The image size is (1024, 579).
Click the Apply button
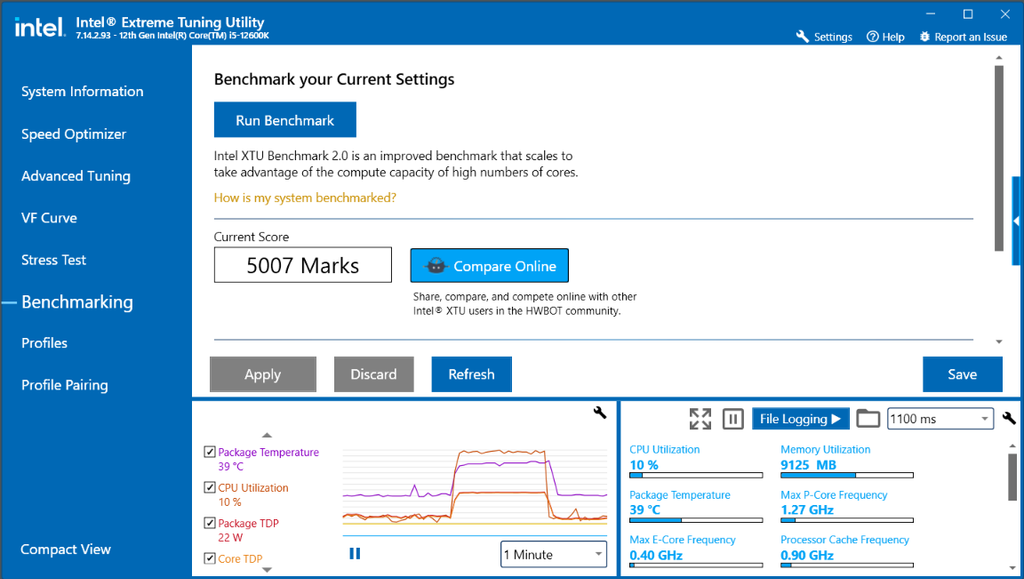point(263,374)
